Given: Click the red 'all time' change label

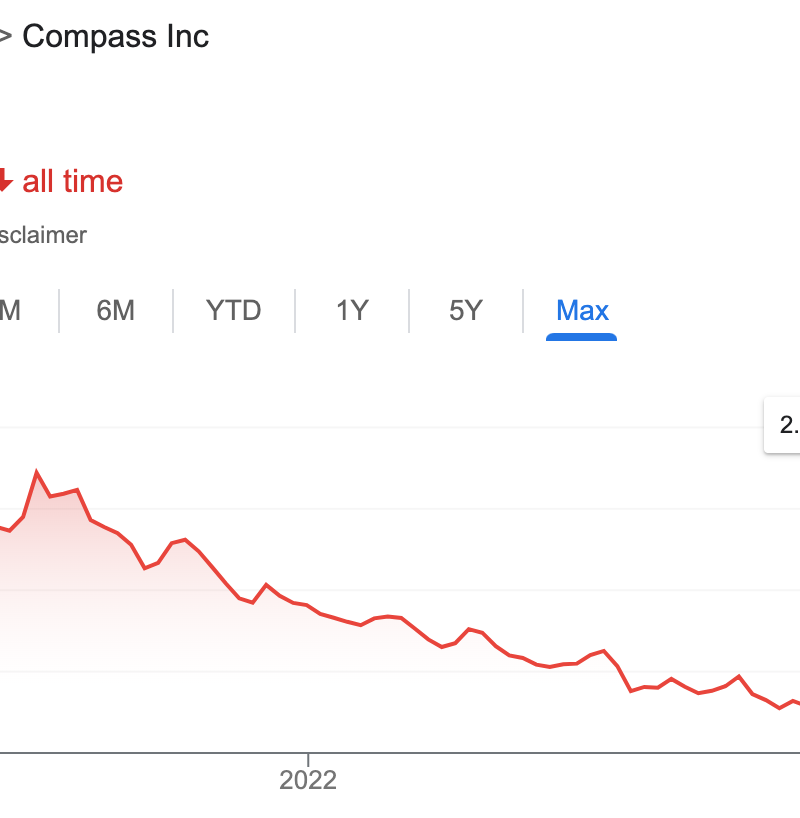Looking at the screenshot, I should 72,181.
